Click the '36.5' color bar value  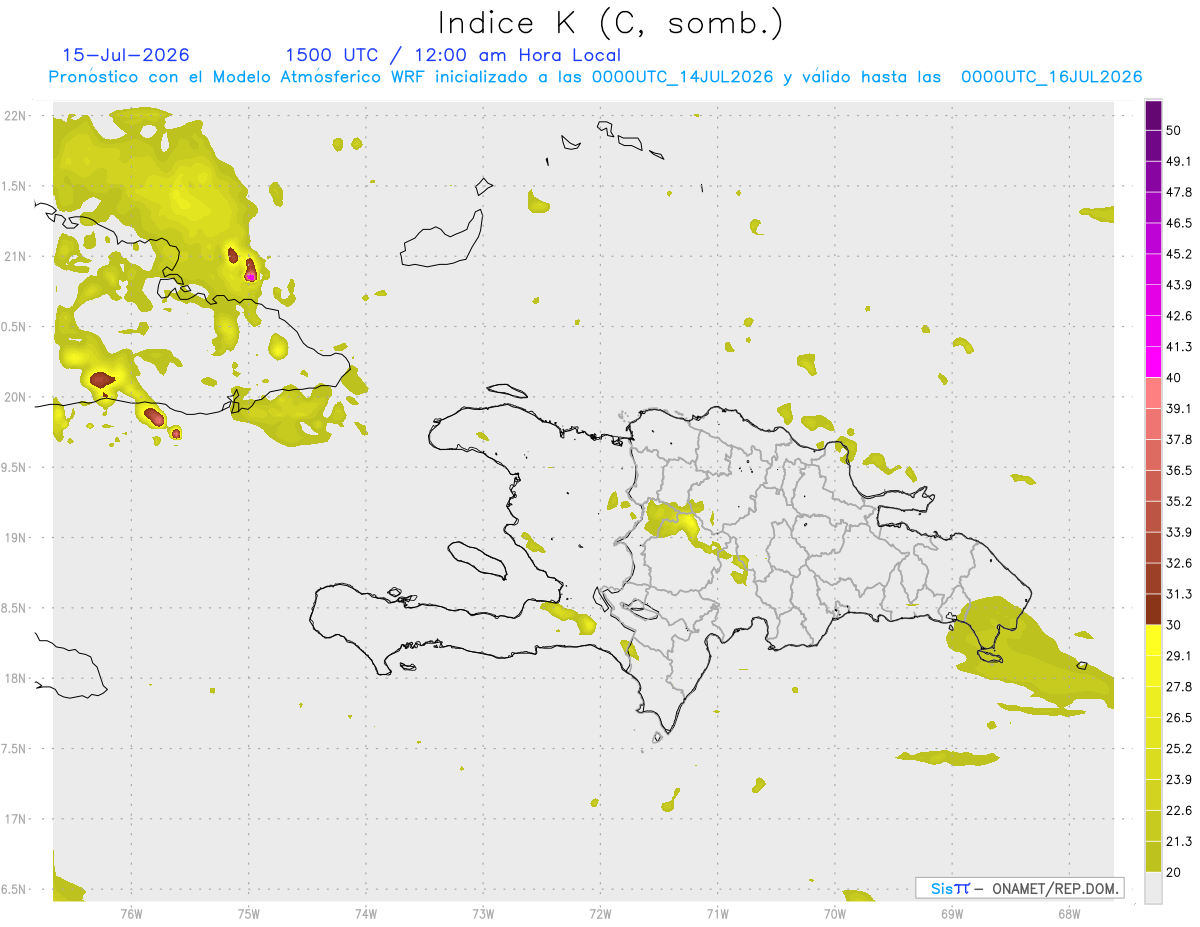tap(1179, 470)
